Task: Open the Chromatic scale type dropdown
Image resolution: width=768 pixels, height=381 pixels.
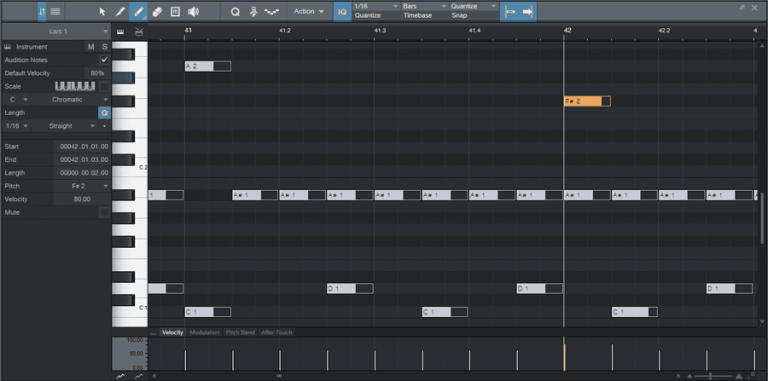Action: click(72, 99)
